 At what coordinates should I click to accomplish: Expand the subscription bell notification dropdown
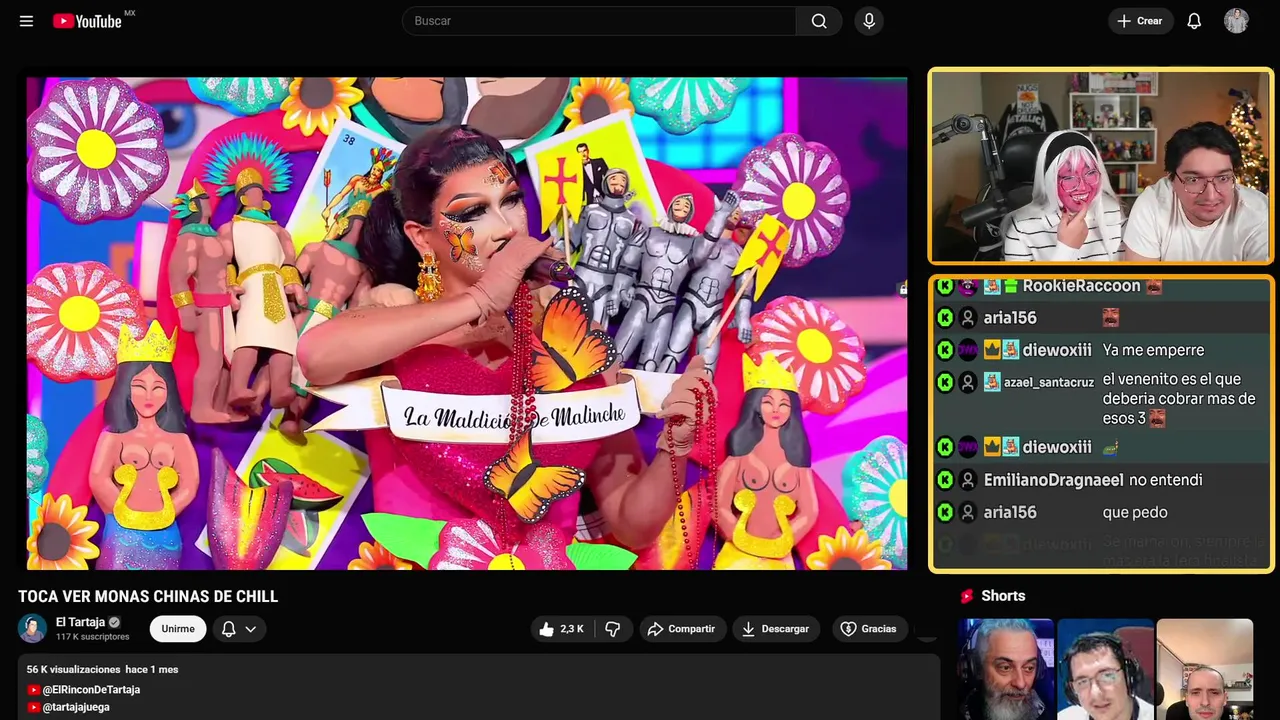click(x=239, y=629)
